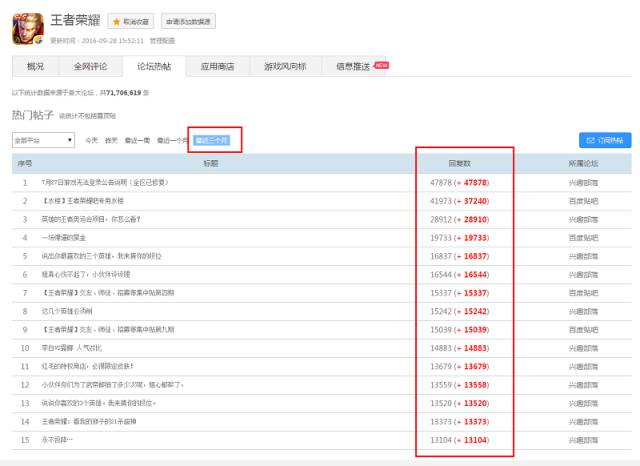Open row 9 【王者荣耀】 post title
The width and height of the screenshot is (640, 466).
(x=108, y=329)
